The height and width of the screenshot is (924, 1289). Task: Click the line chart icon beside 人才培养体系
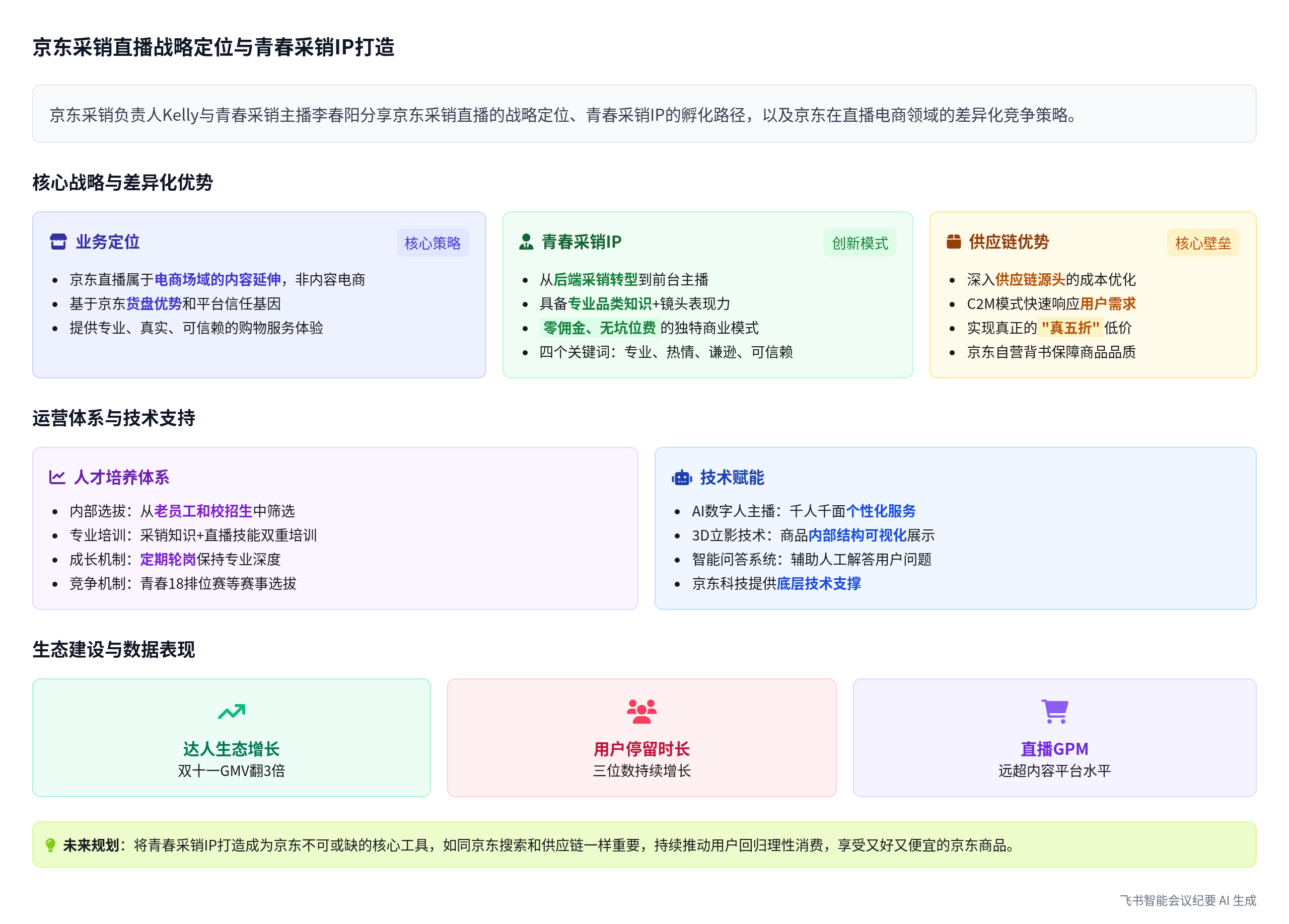[x=57, y=477]
